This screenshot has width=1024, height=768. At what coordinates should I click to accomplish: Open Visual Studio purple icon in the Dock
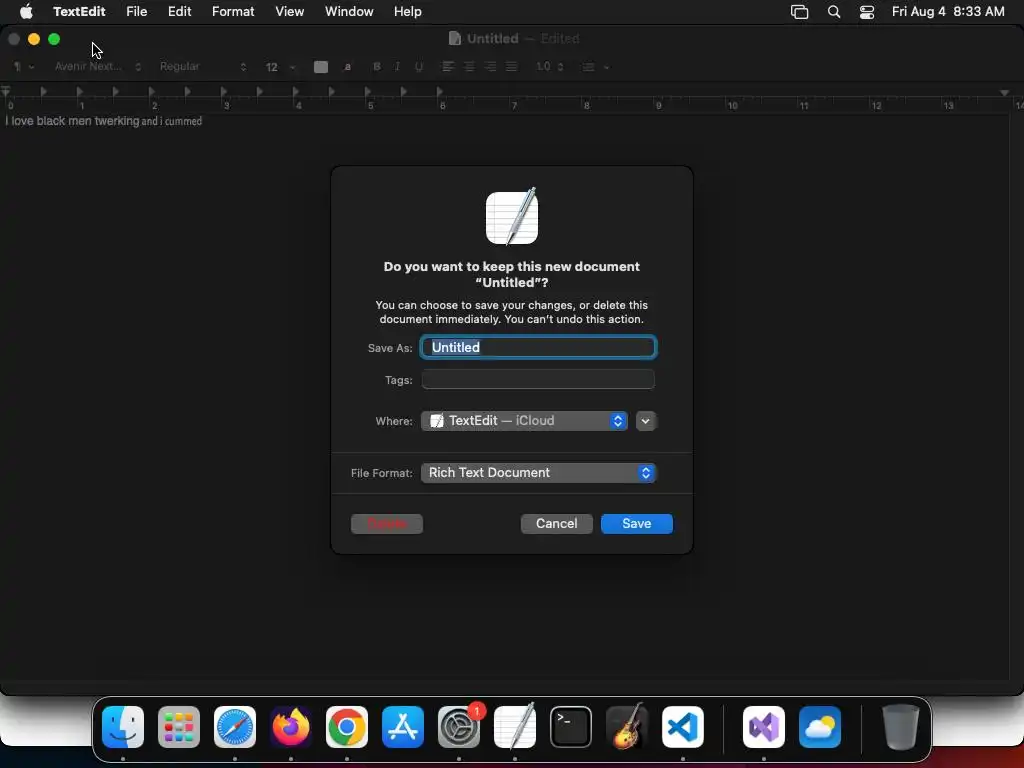[x=764, y=726]
